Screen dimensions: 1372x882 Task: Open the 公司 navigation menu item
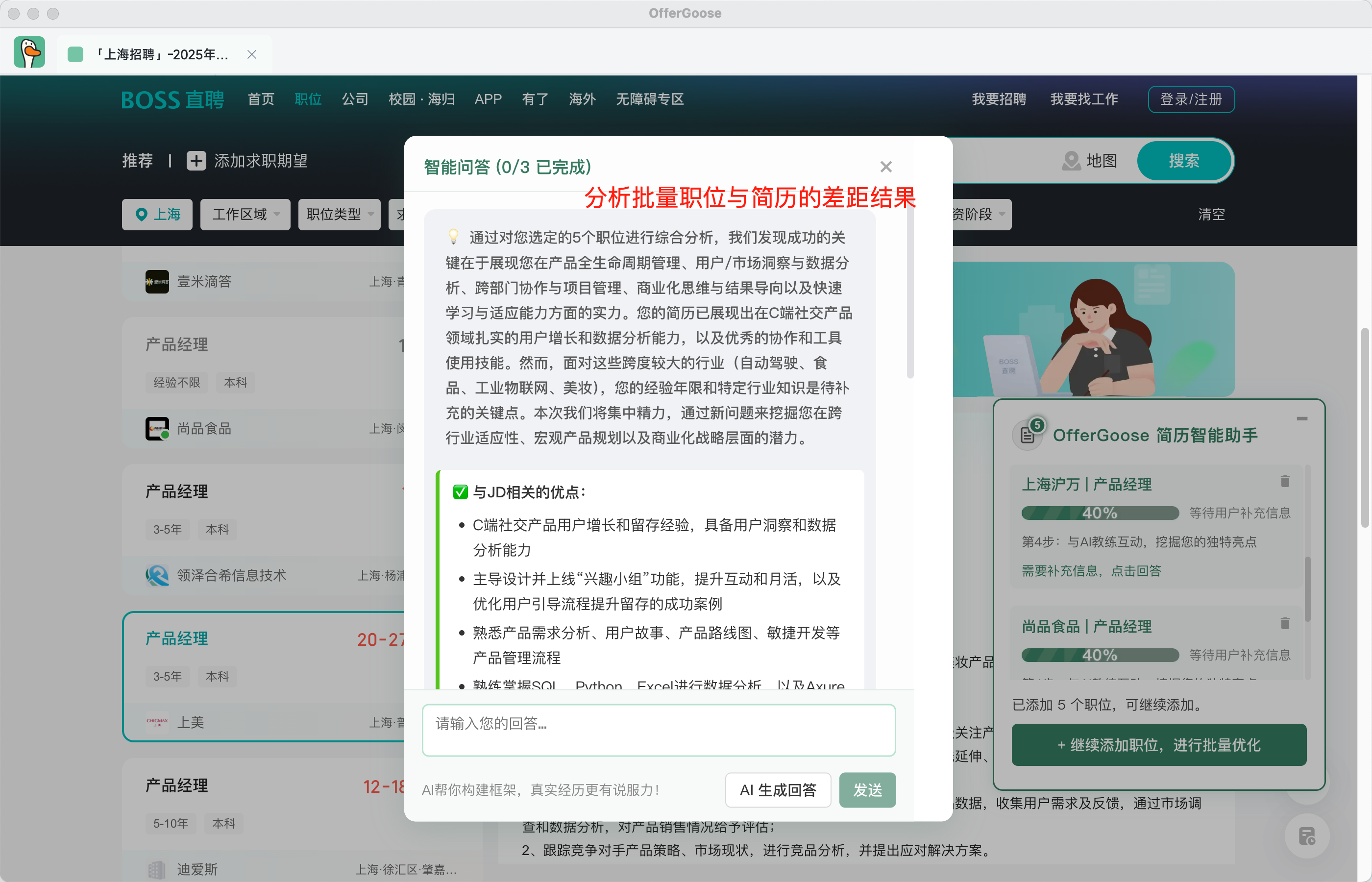coord(354,99)
